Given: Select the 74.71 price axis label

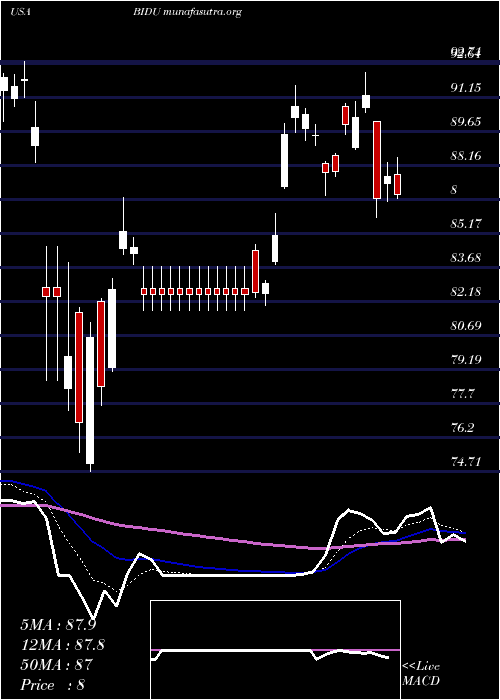Looking at the screenshot, I should [x=466, y=462].
